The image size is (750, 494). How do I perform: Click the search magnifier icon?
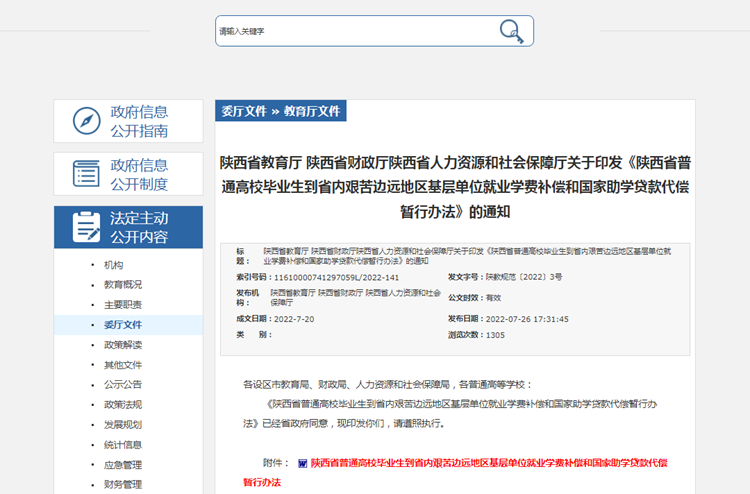click(511, 32)
